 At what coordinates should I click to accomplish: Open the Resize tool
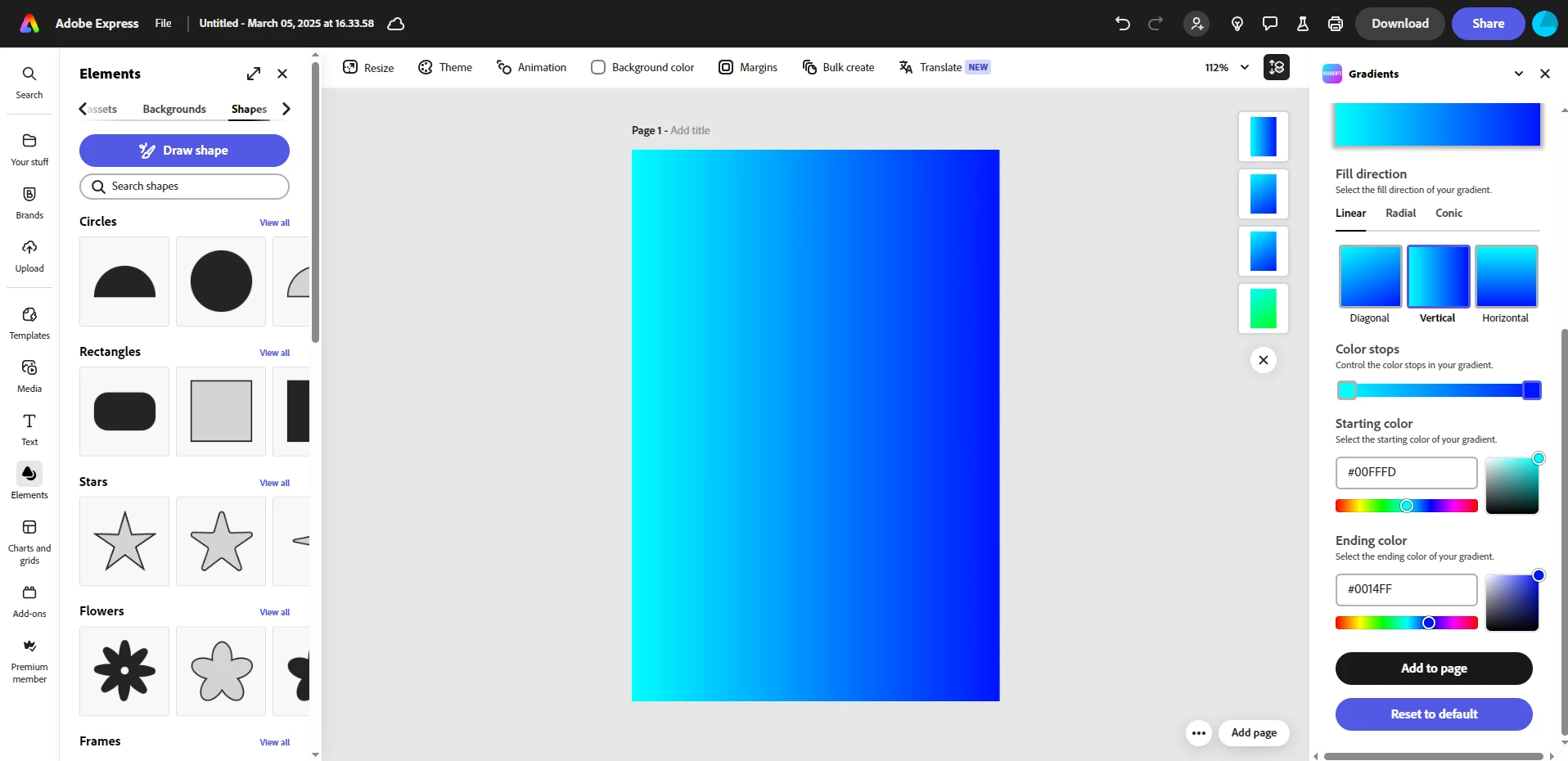tap(368, 67)
